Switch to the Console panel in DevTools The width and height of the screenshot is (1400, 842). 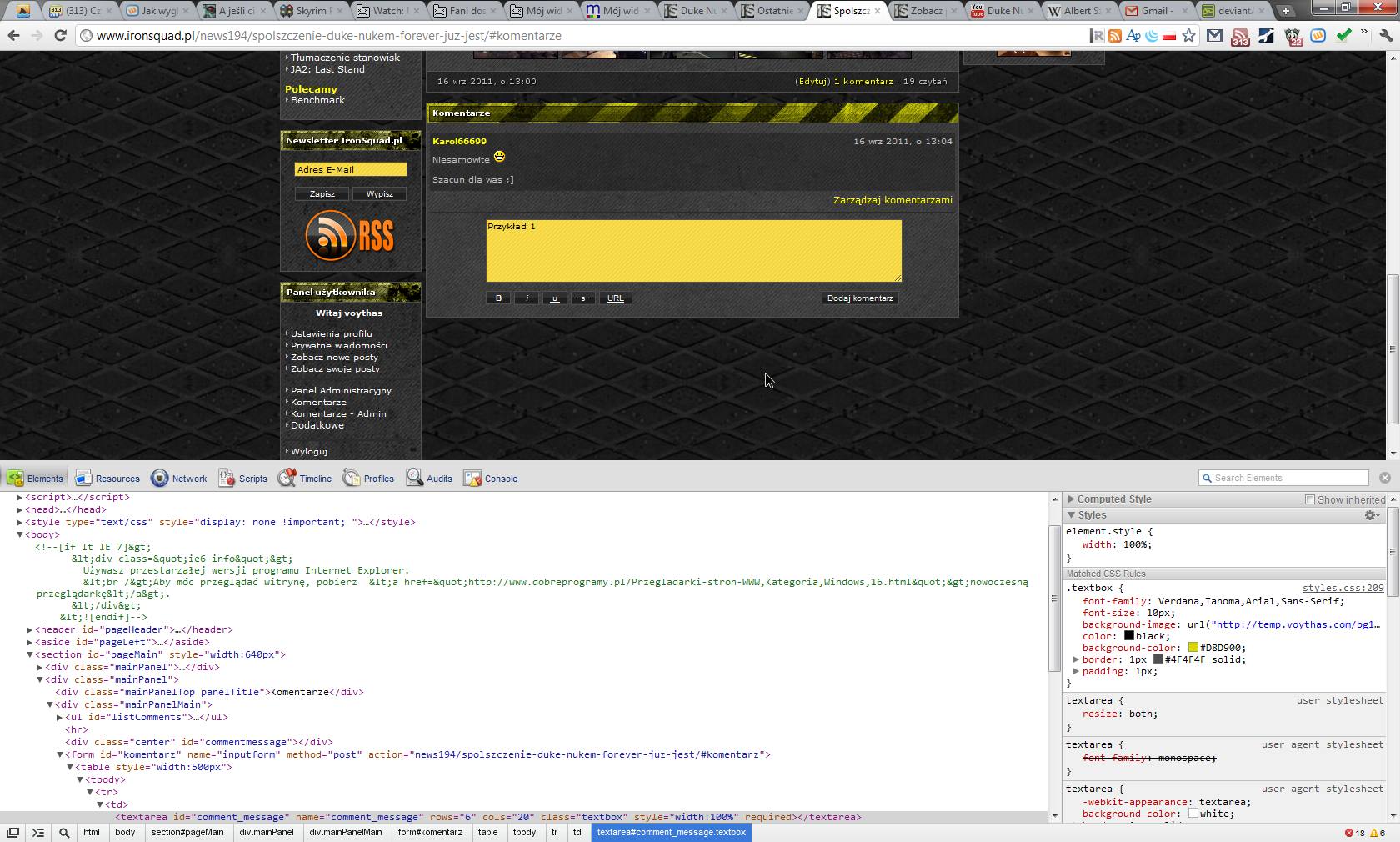click(x=492, y=478)
